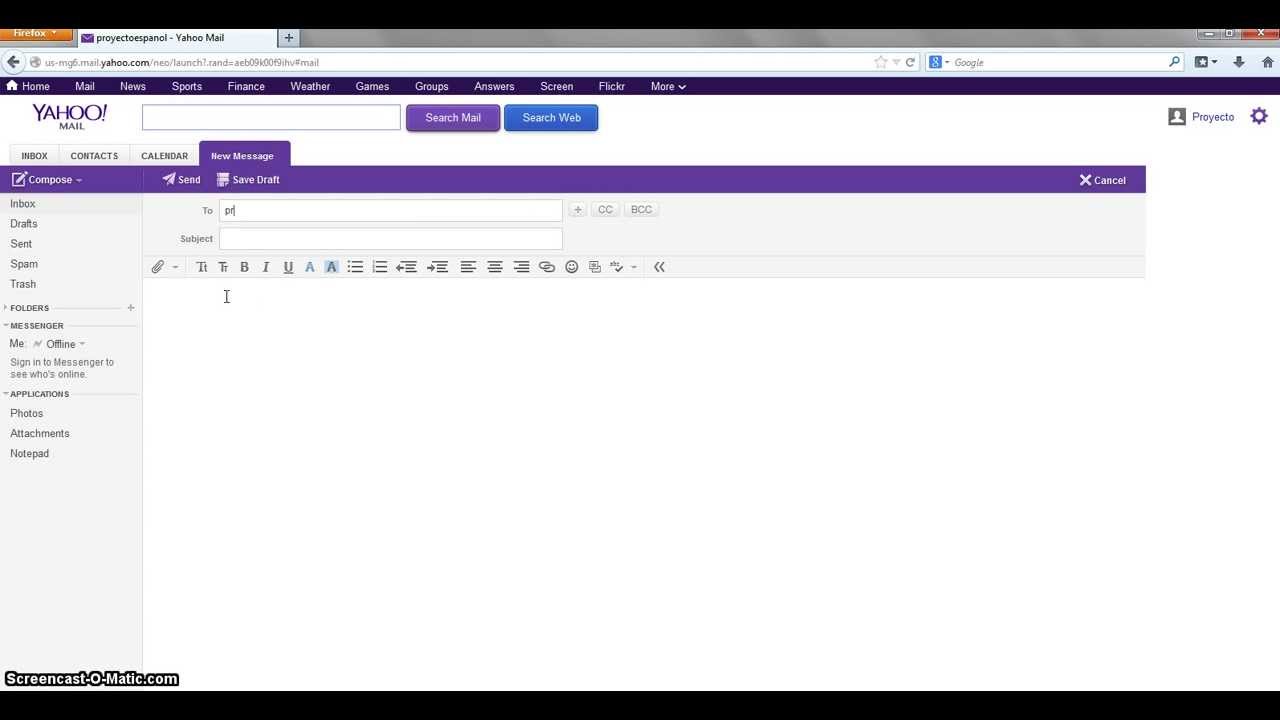Add a CC recipient field
This screenshot has height=720, width=1280.
[605, 210]
